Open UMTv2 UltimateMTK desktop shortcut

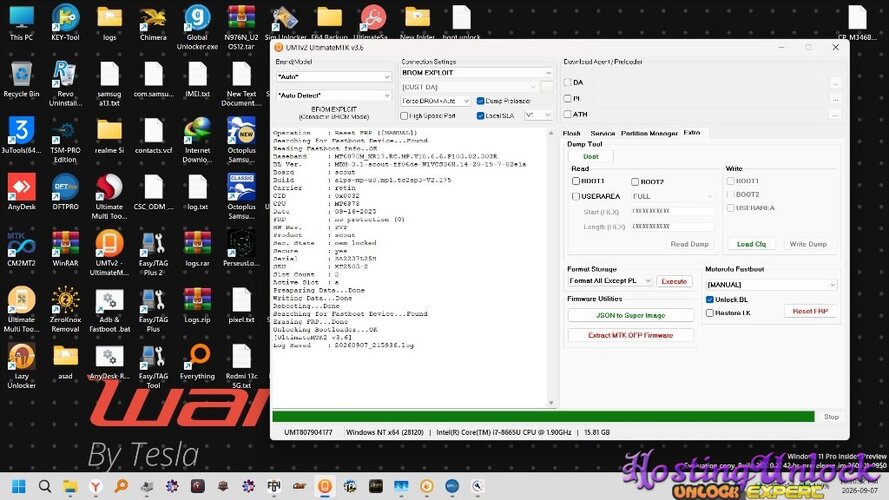tap(109, 253)
